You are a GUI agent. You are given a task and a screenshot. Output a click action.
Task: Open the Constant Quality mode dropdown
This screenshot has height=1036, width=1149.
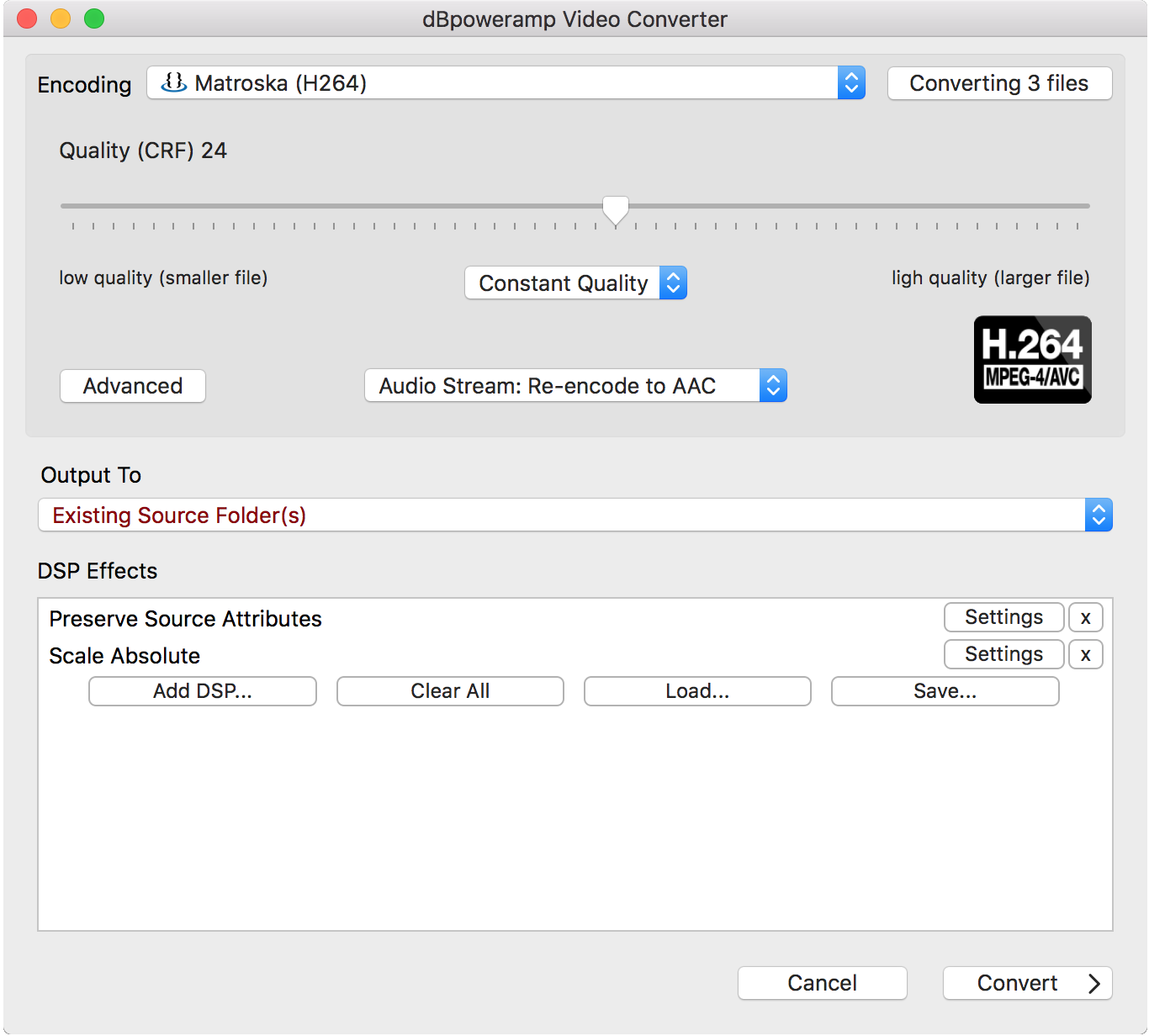(x=575, y=283)
